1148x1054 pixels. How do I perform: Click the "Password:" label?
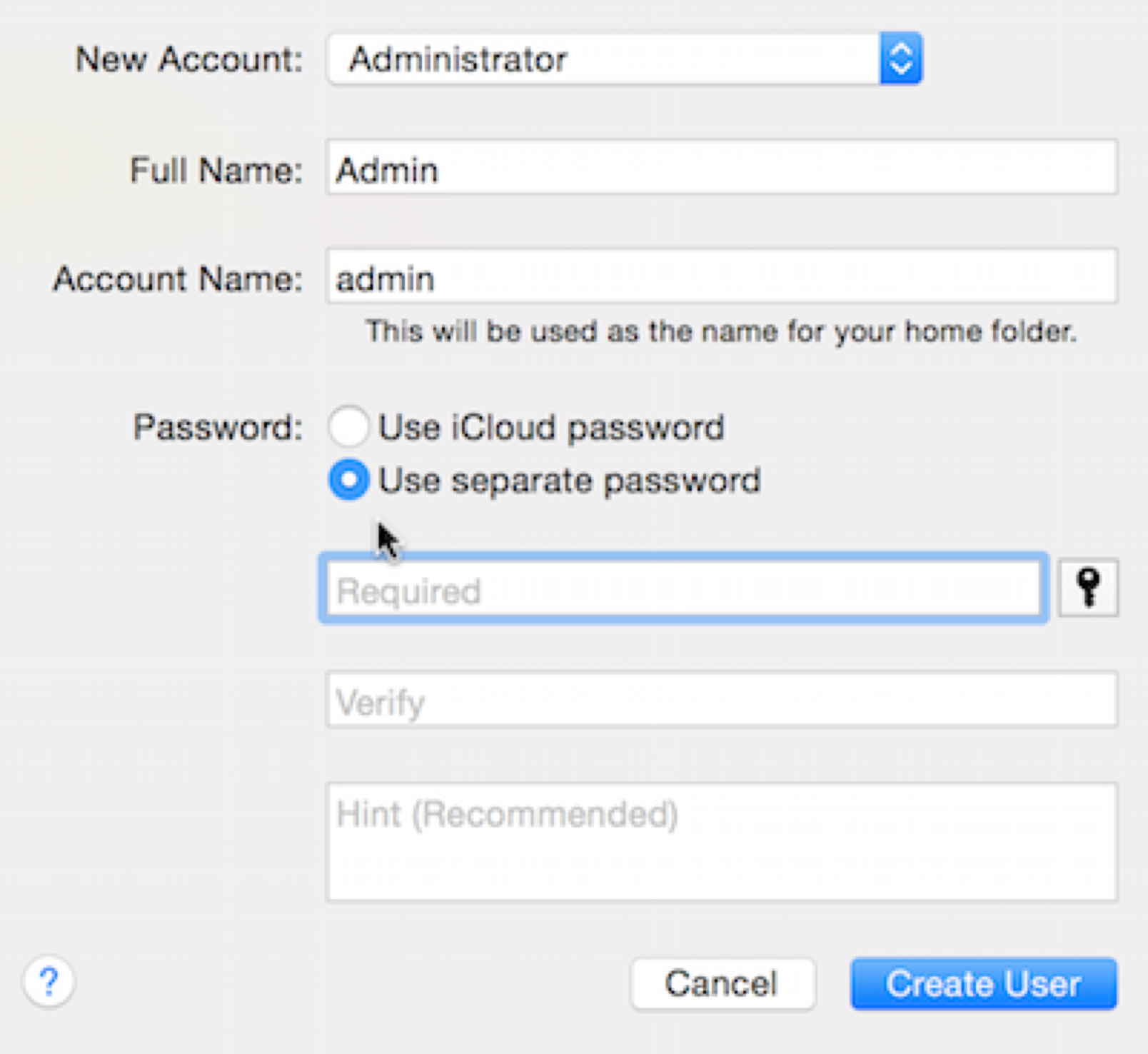pos(218,428)
